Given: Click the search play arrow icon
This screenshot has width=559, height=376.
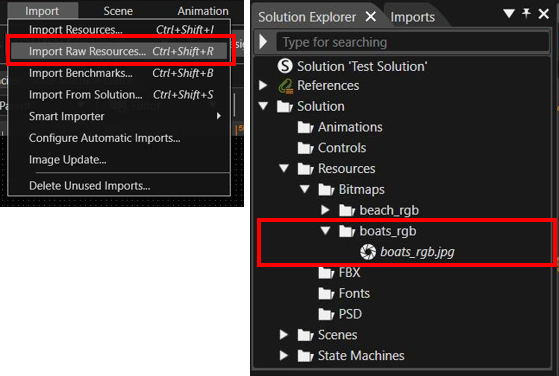Looking at the screenshot, I should (x=263, y=42).
